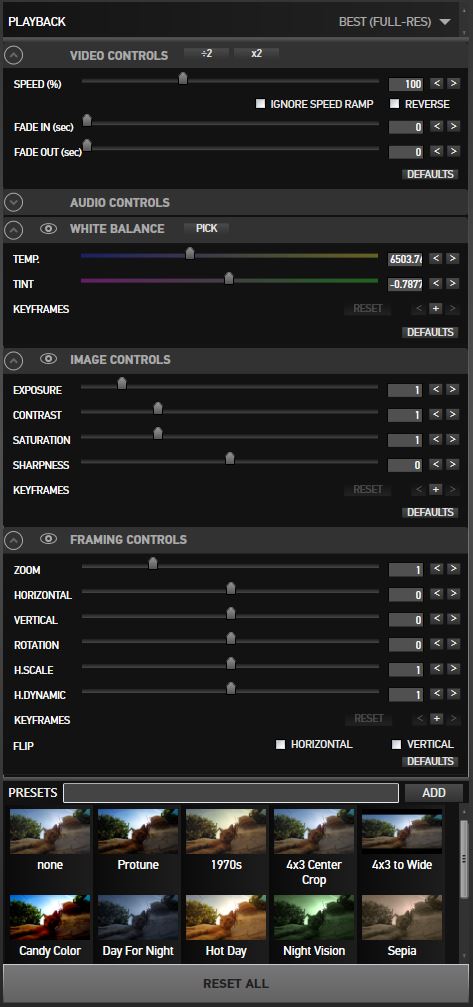Toggle Framing Controls eye icon
This screenshot has height=1007, width=473.
click(49, 539)
